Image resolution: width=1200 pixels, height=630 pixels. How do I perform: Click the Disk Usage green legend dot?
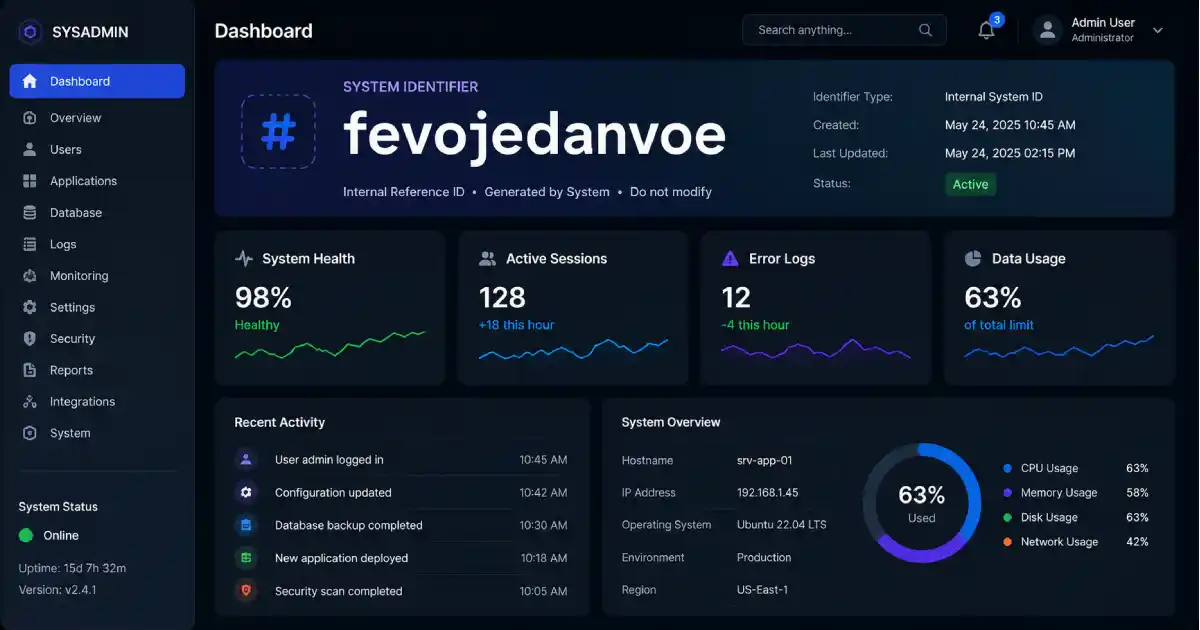[1007, 517]
